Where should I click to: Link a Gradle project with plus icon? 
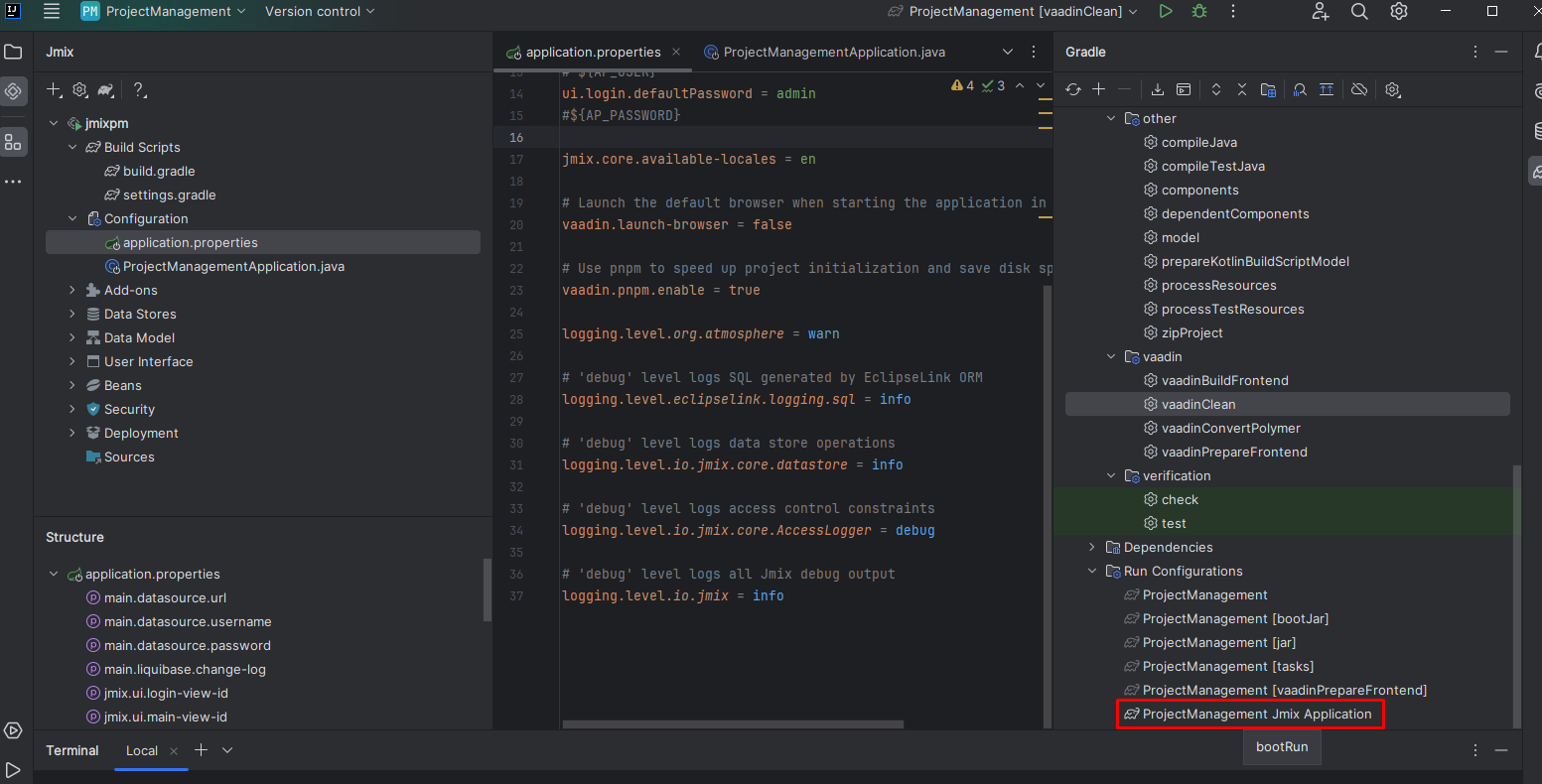point(1099,89)
